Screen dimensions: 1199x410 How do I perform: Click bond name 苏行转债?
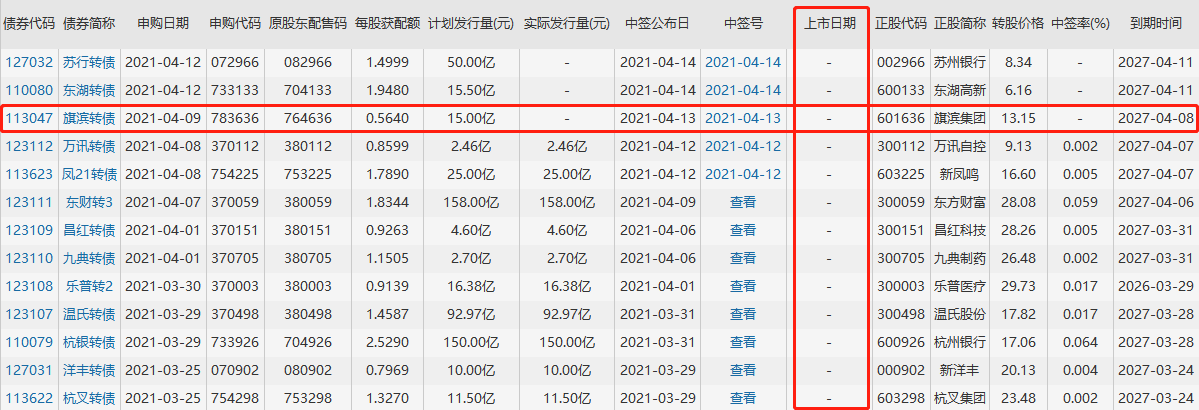coord(89,63)
